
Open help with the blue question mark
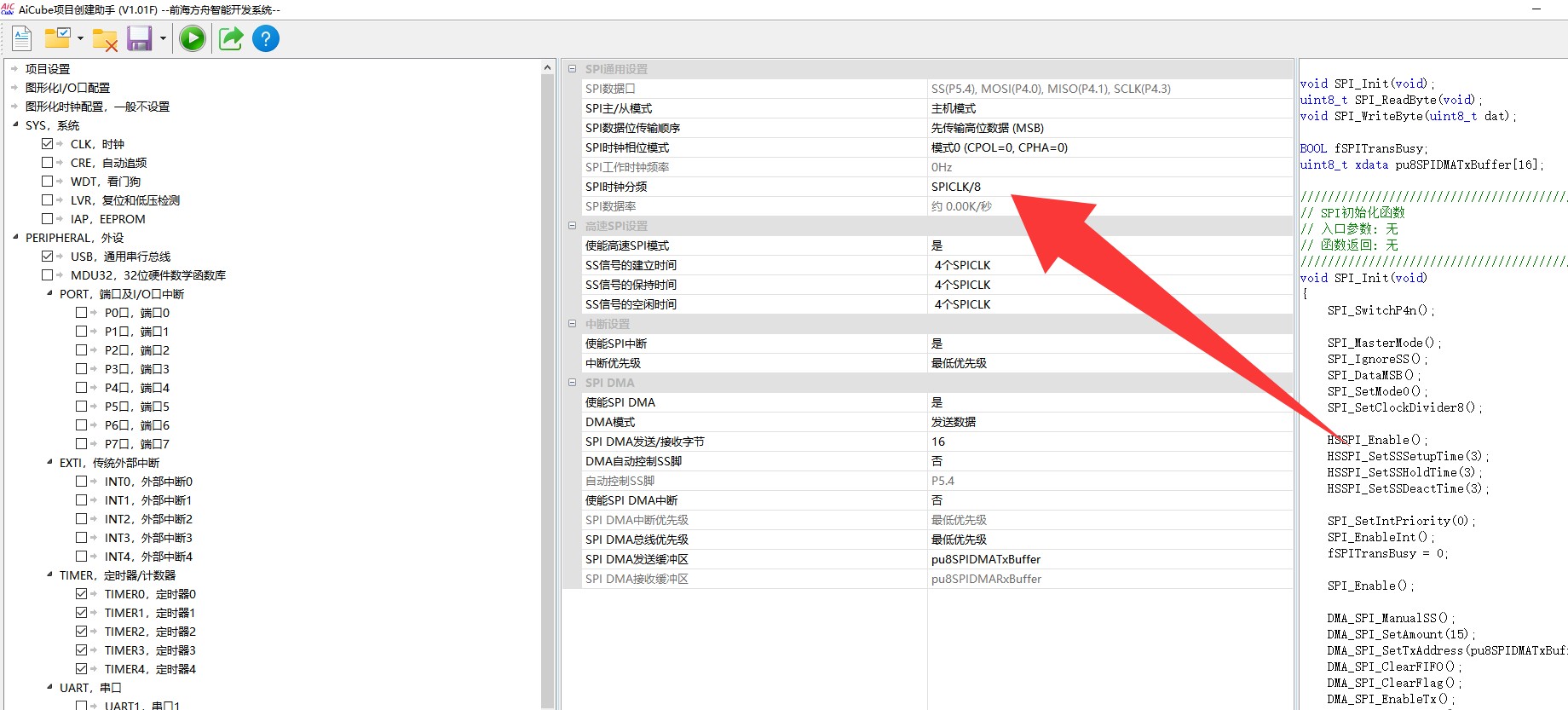266,38
